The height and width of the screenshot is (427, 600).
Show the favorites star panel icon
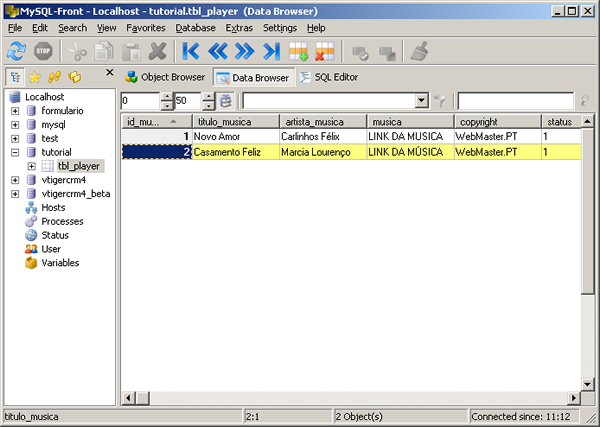click(x=34, y=77)
